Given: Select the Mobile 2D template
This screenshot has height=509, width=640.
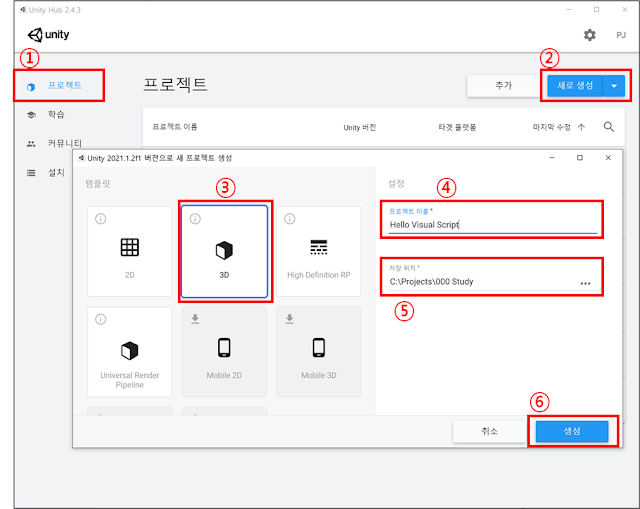Looking at the screenshot, I should 224,351.
